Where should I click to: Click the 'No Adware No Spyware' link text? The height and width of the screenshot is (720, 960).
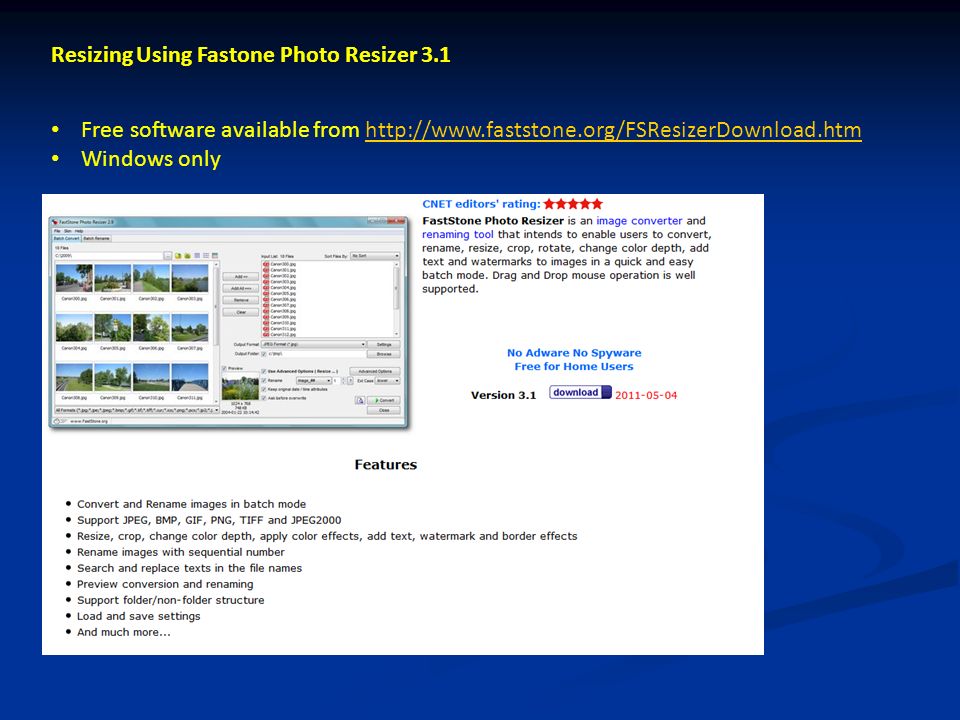tap(574, 353)
